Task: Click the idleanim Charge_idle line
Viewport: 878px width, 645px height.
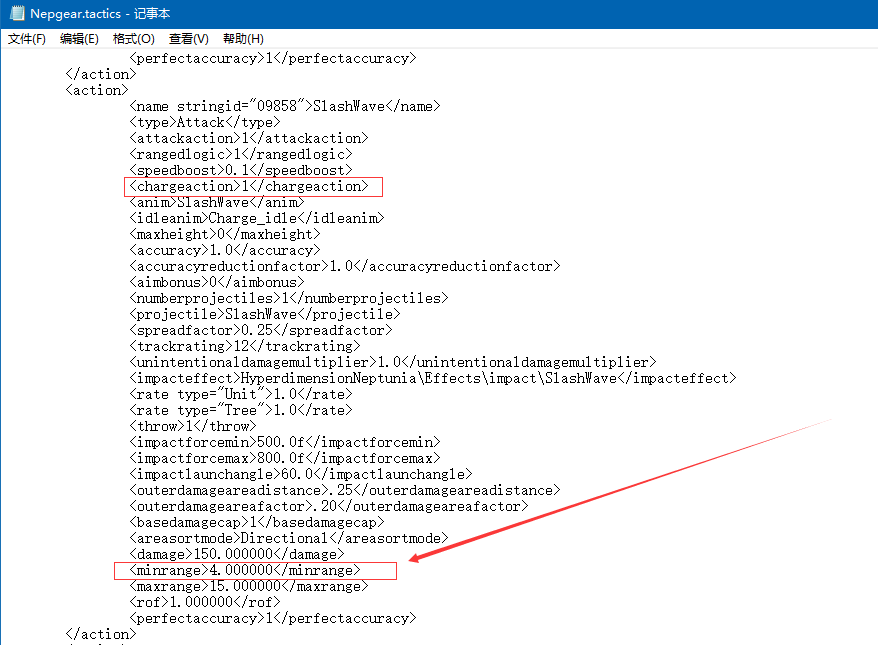Action: tap(257, 218)
